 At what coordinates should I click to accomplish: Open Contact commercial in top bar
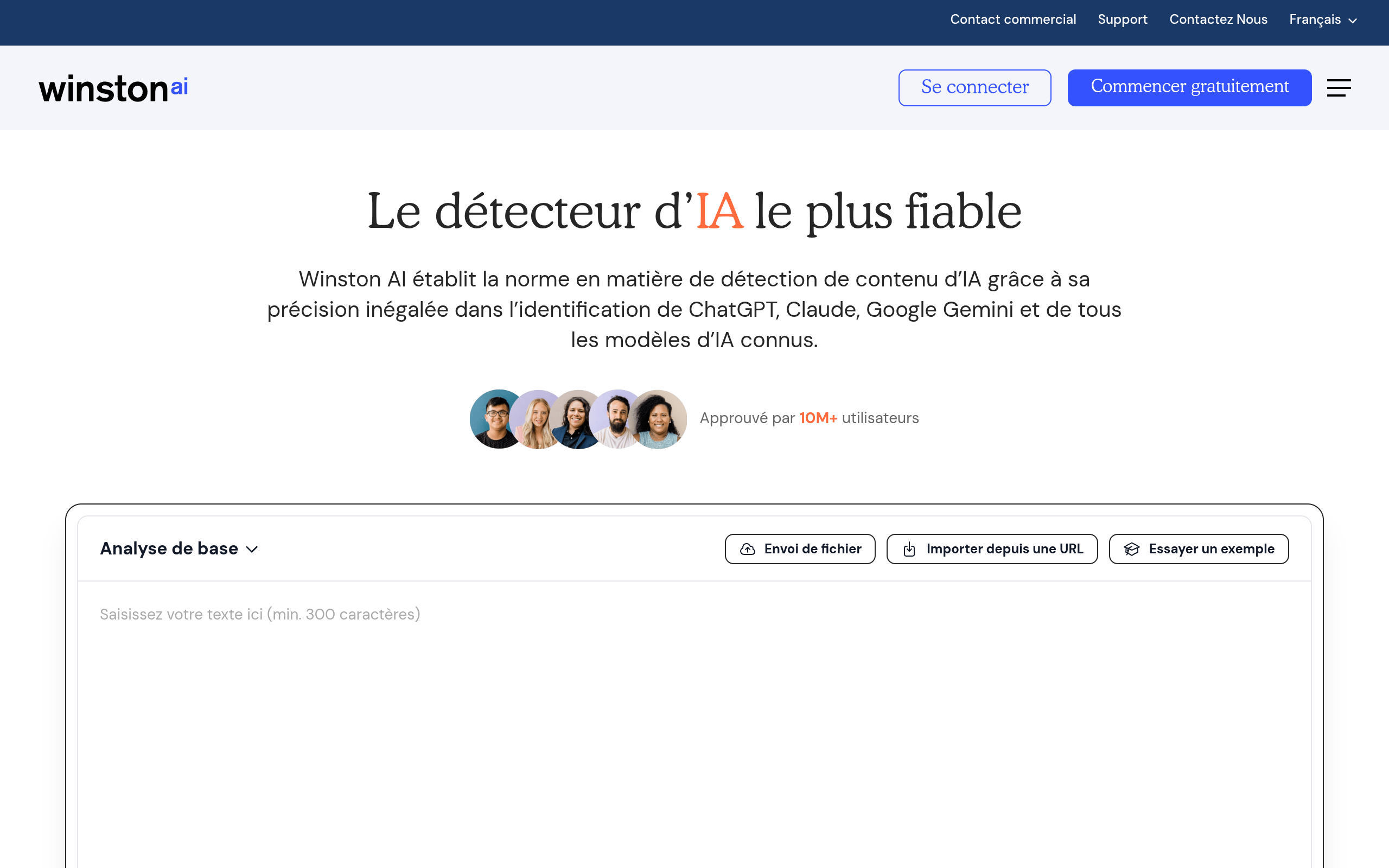[x=1013, y=20]
